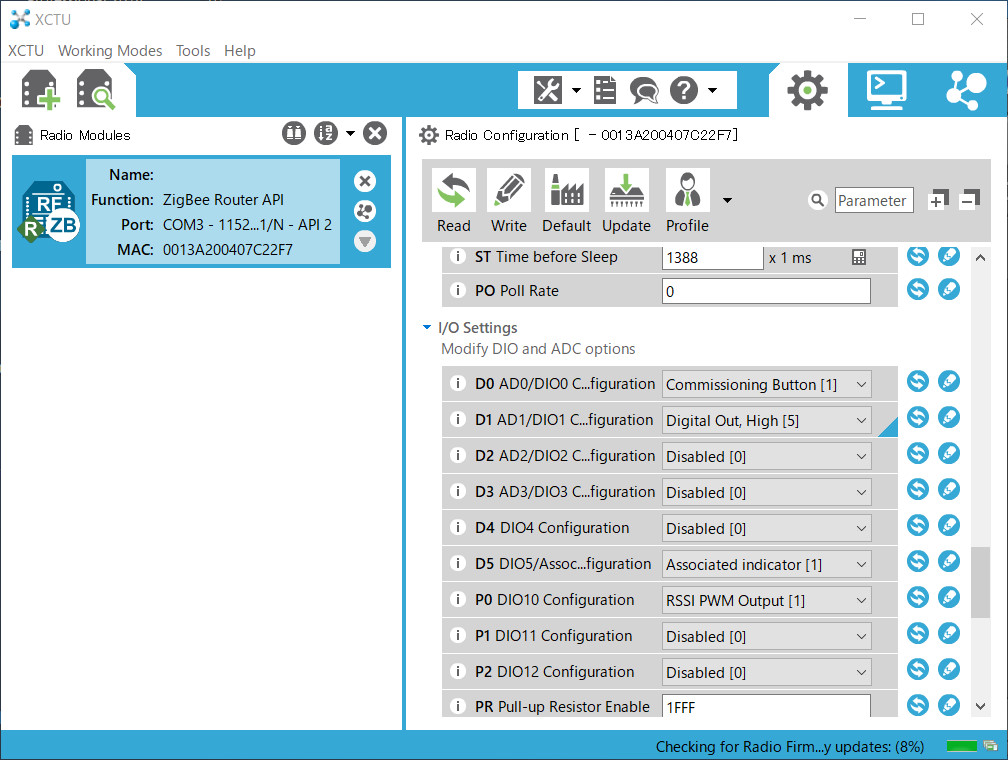Write the P2 DIO12 setting
Viewport: 1008px width, 760px height.
tap(949, 670)
